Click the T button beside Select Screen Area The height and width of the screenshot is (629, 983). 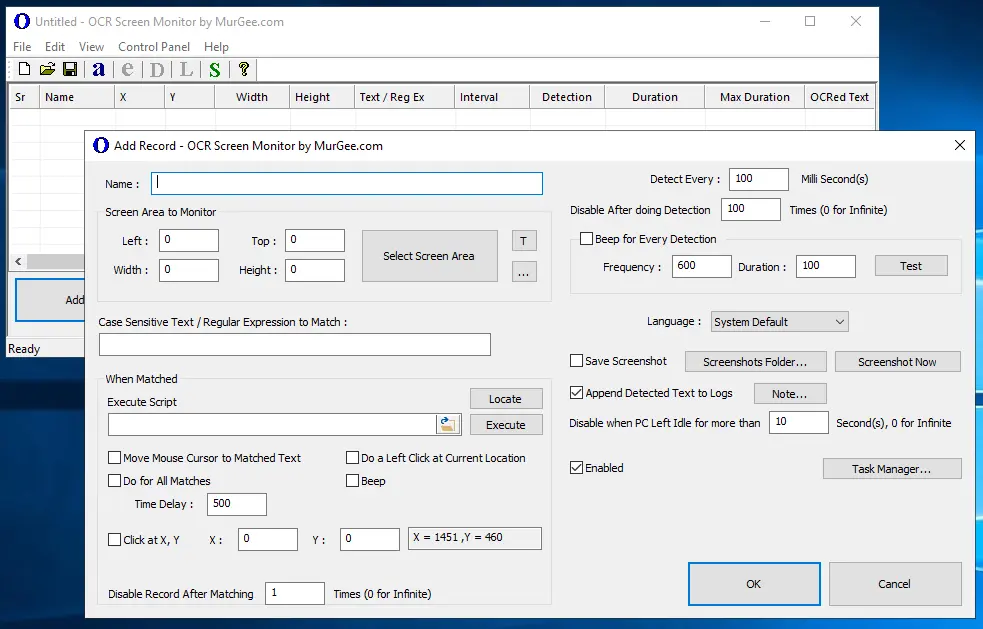524,241
